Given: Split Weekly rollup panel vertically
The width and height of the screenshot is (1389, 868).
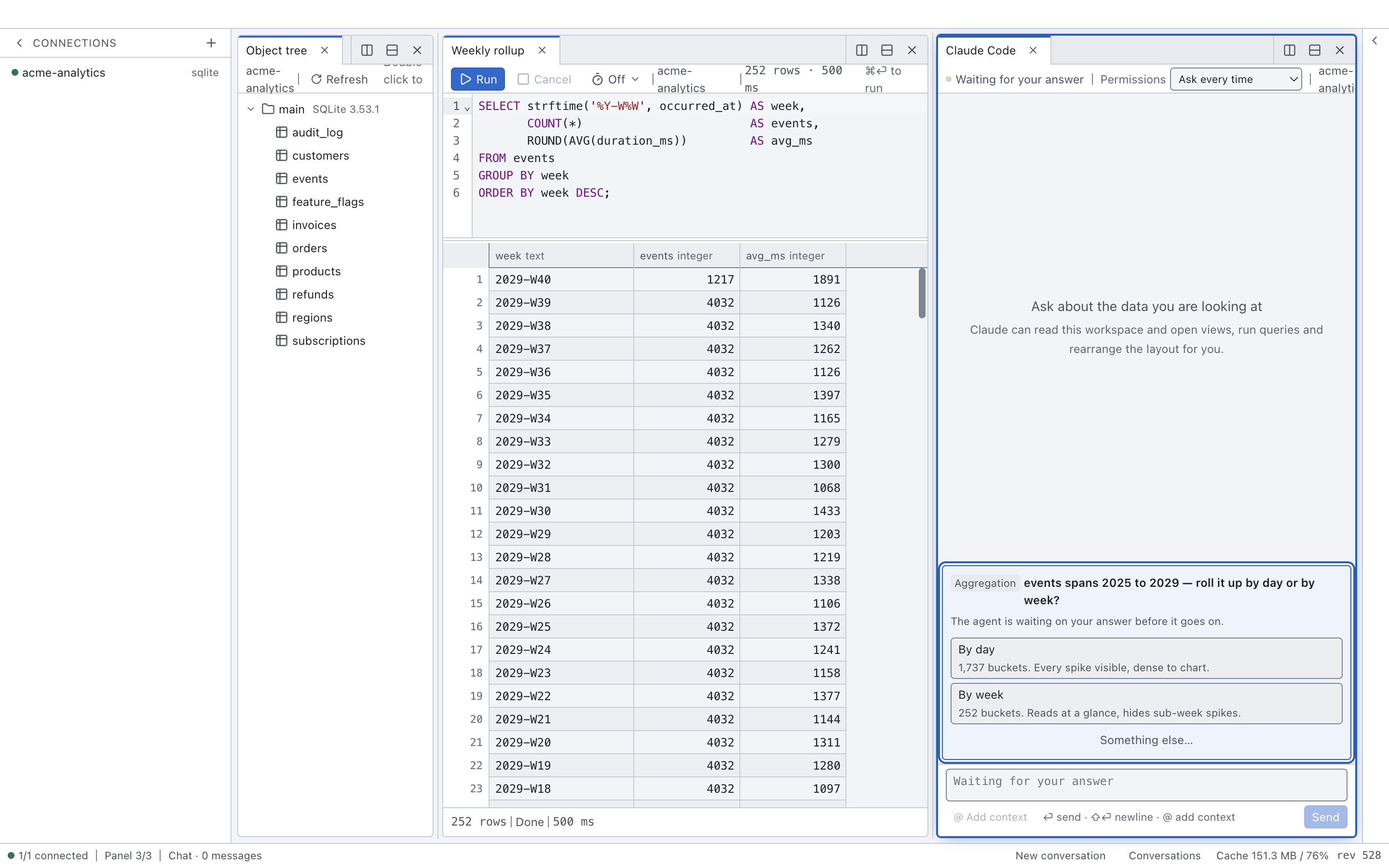Looking at the screenshot, I should [x=861, y=51].
